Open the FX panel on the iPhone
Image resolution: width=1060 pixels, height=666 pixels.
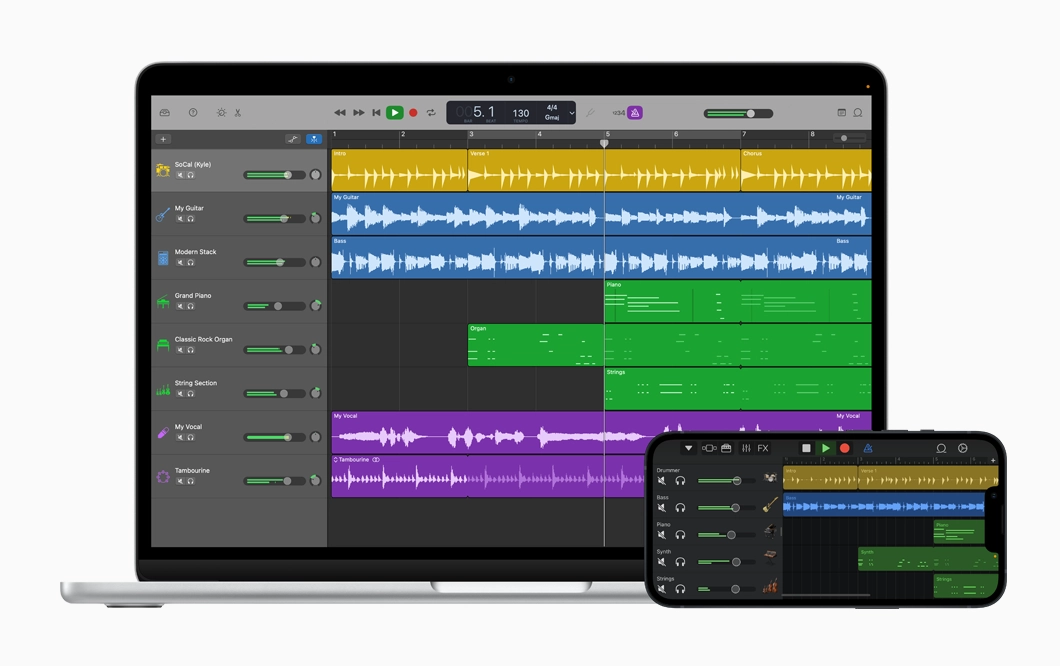[x=762, y=447]
